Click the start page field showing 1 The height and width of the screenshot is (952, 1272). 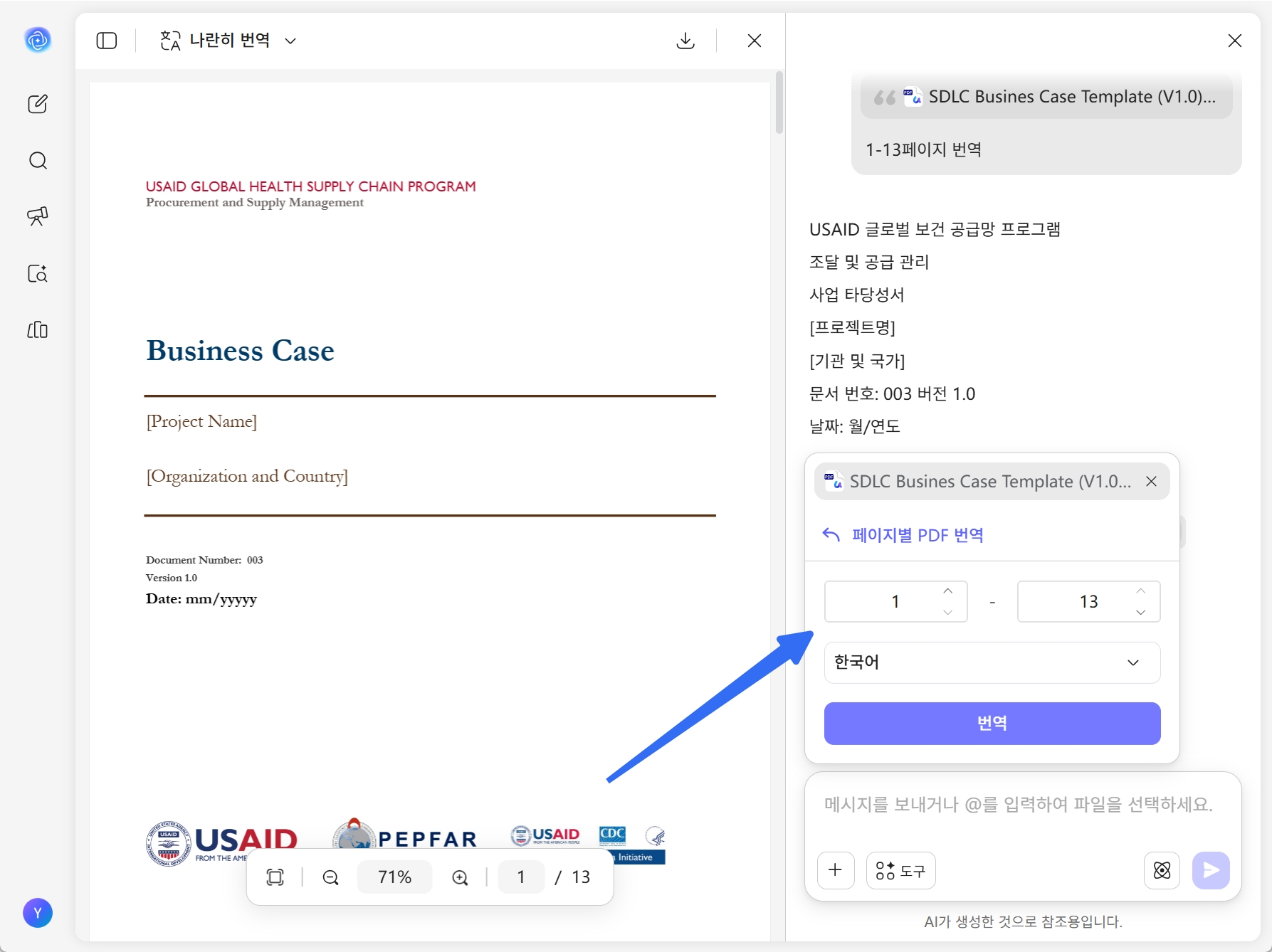[895, 601]
